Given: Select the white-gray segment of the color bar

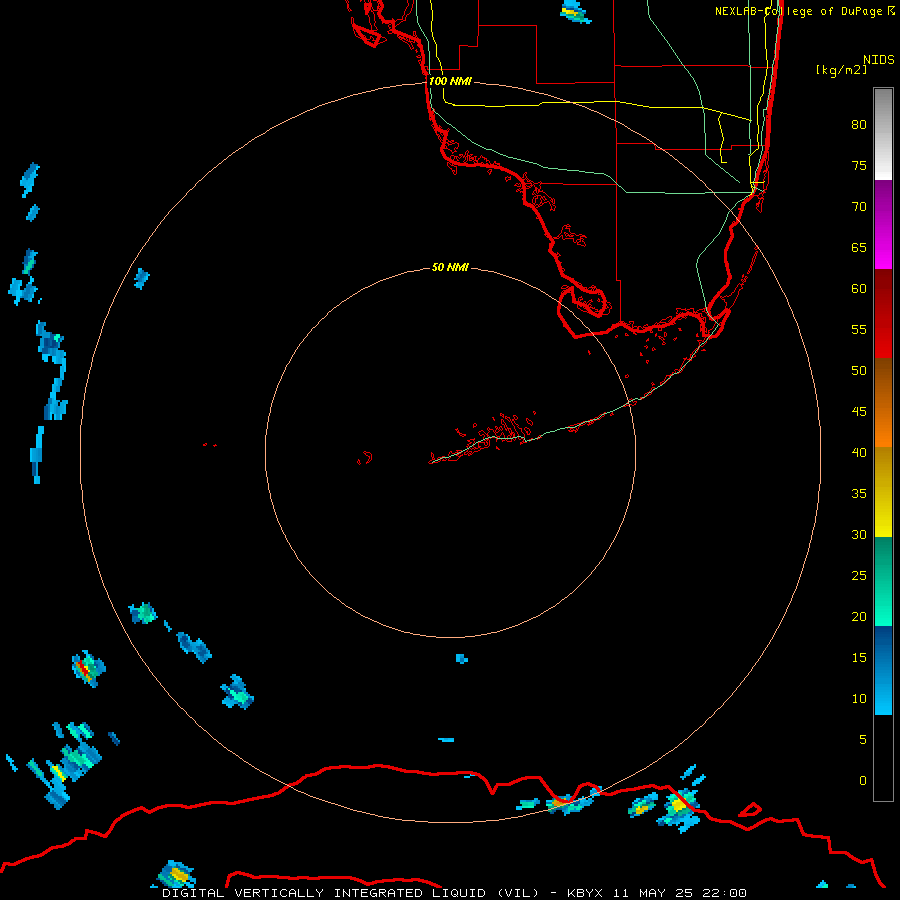Looking at the screenshot, I should click(x=883, y=134).
